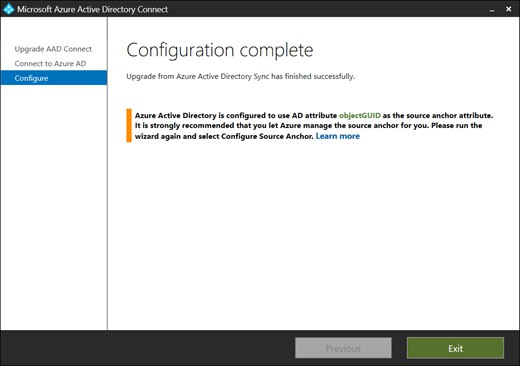Click the 'finished successfully' status message
The image size is (520, 366).
[240, 76]
